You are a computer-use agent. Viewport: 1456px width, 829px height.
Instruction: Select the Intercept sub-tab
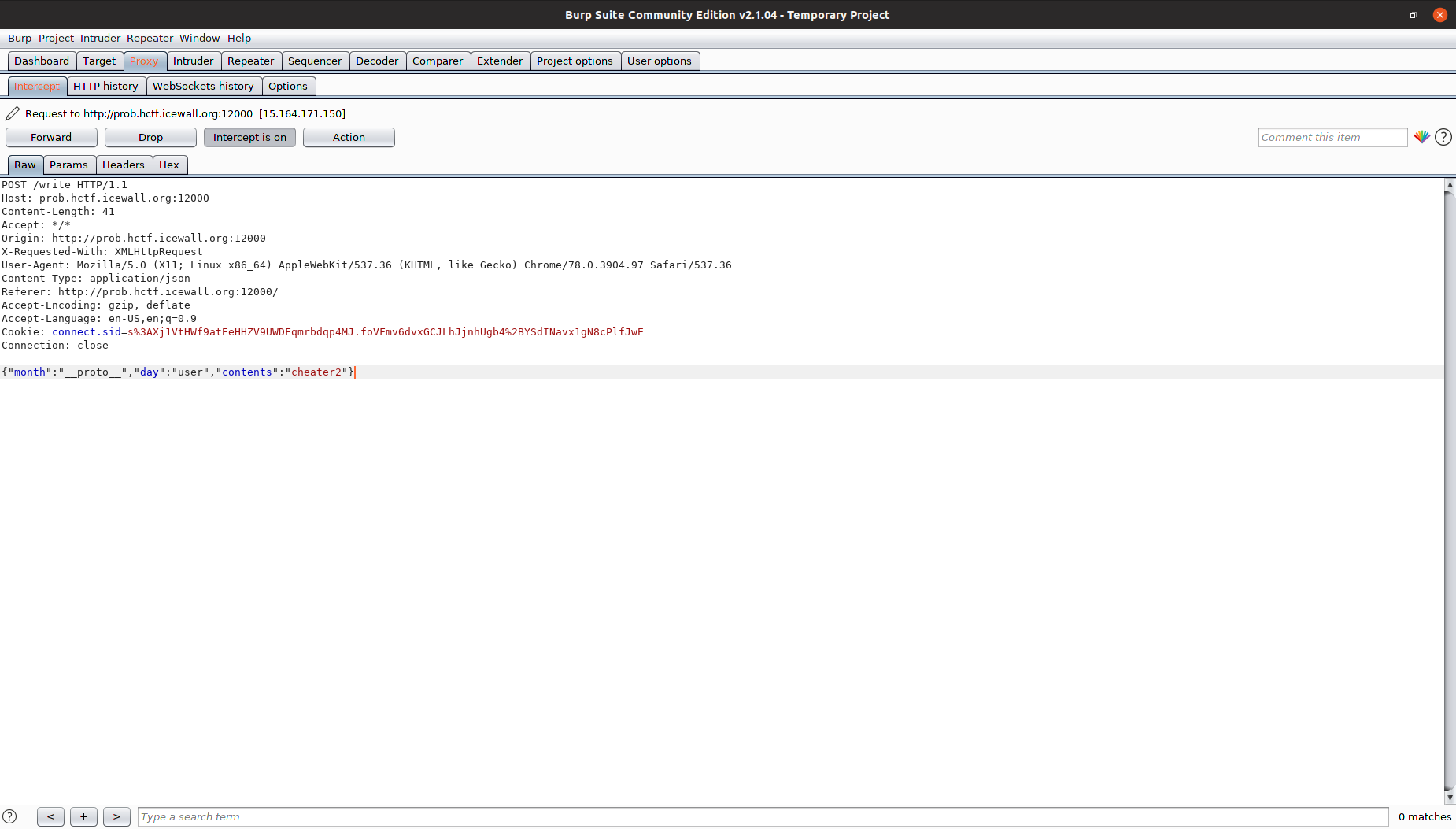click(x=36, y=86)
